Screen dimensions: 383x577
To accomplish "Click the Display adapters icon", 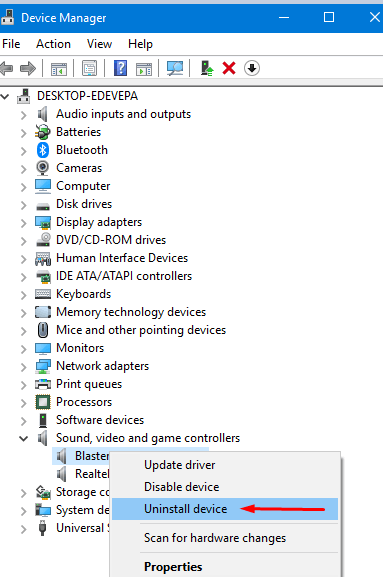I will pyautogui.click(x=43, y=222).
